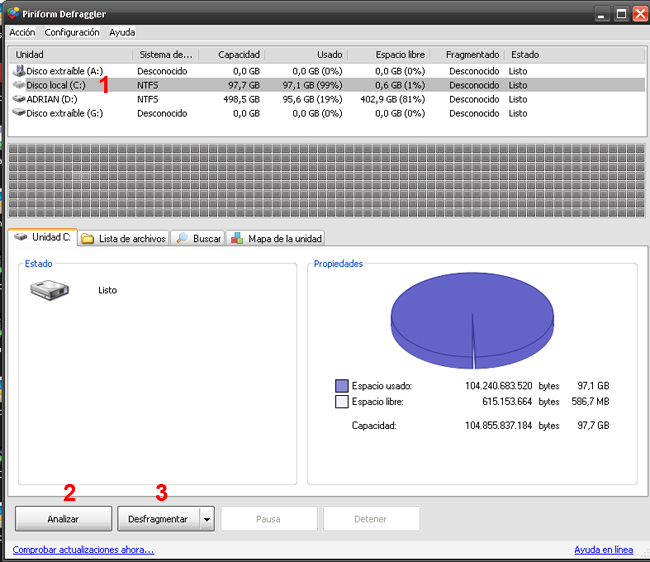The image size is (650, 562).
Task: Open the Ayuda en línea link
Action: pyautogui.click(x=603, y=550)
